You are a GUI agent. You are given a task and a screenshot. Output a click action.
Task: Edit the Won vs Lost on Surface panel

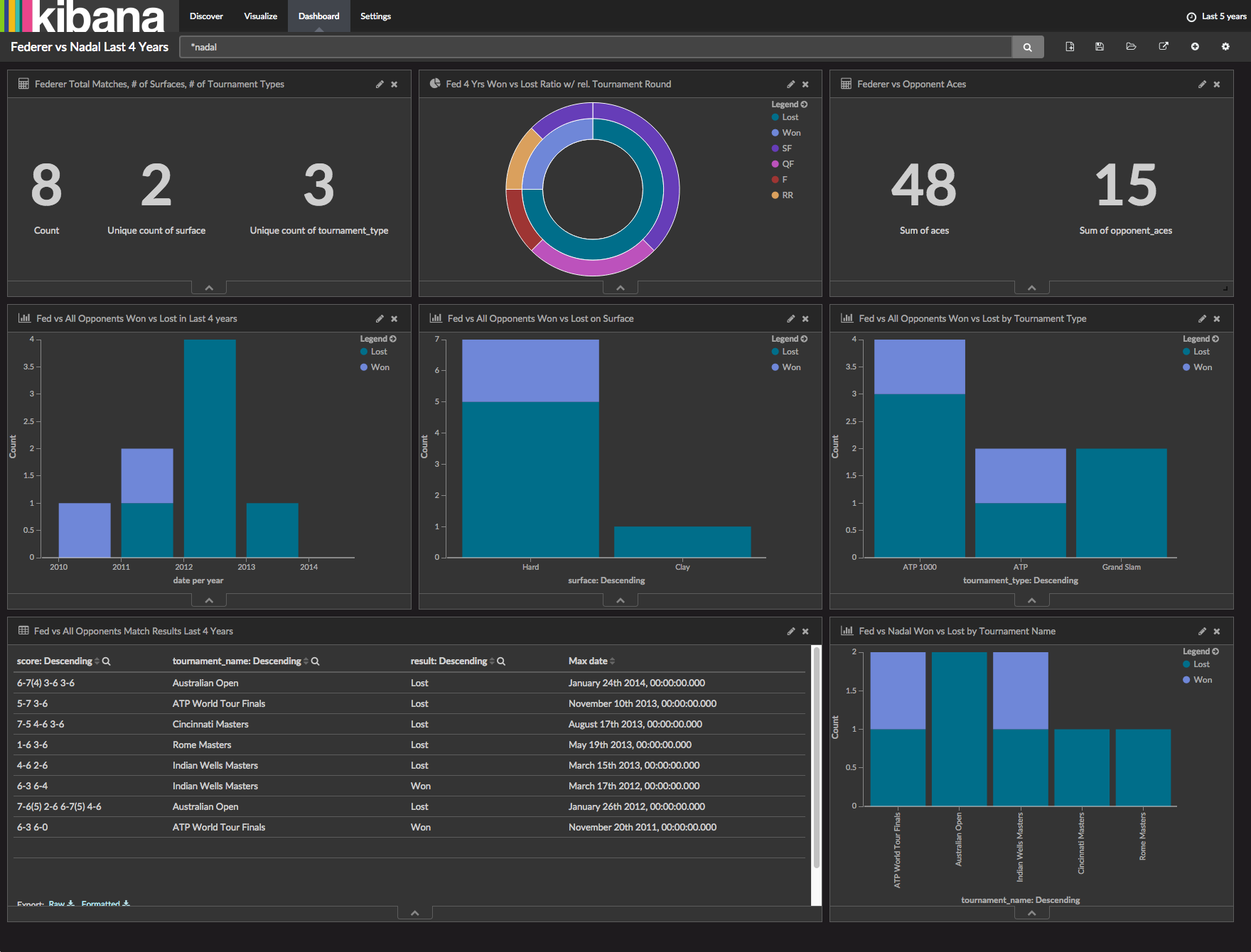click(790, 318)
